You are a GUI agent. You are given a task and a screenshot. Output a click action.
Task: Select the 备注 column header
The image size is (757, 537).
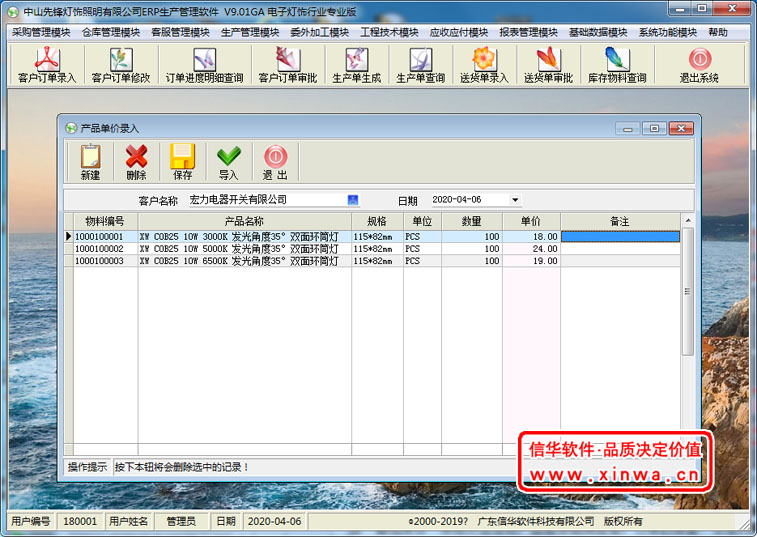point(620,221)
